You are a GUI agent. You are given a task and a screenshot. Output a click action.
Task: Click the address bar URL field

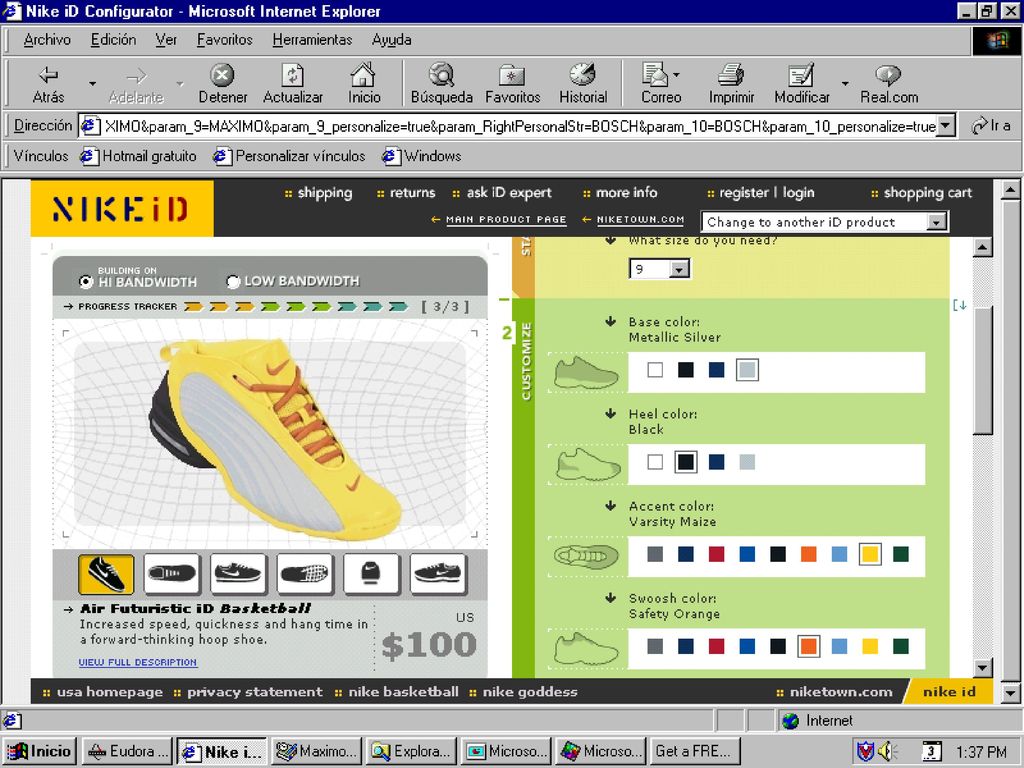[519, 126]
